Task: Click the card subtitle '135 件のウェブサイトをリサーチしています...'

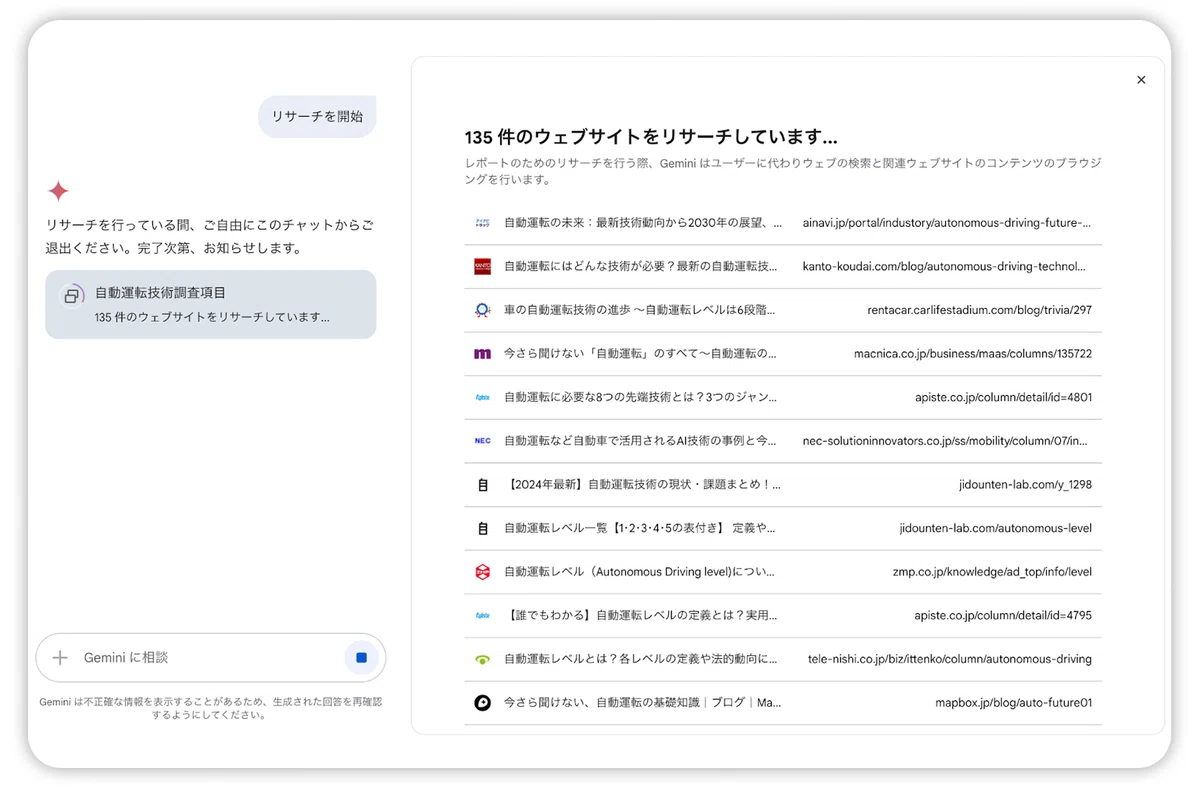Action: pos(212,317)
